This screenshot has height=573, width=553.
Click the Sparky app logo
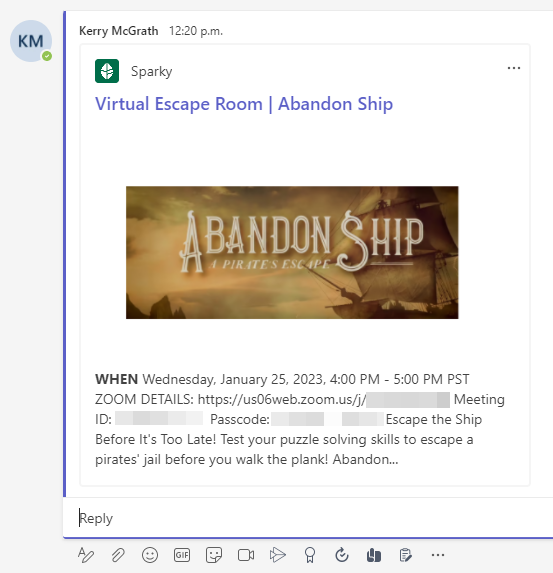[107, 71]
